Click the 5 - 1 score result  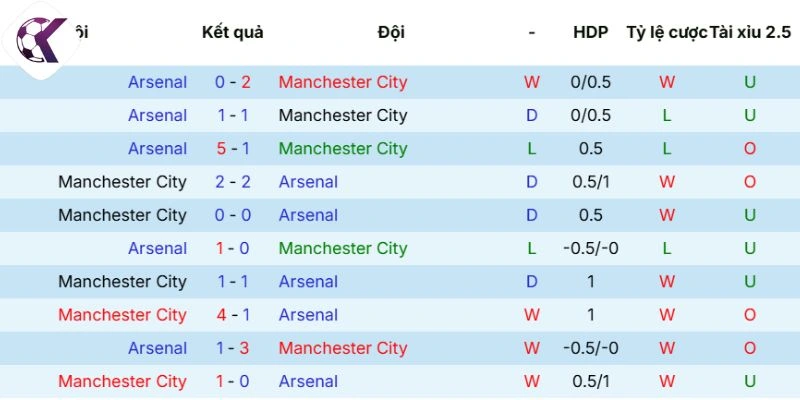click(x=232, y=148)
